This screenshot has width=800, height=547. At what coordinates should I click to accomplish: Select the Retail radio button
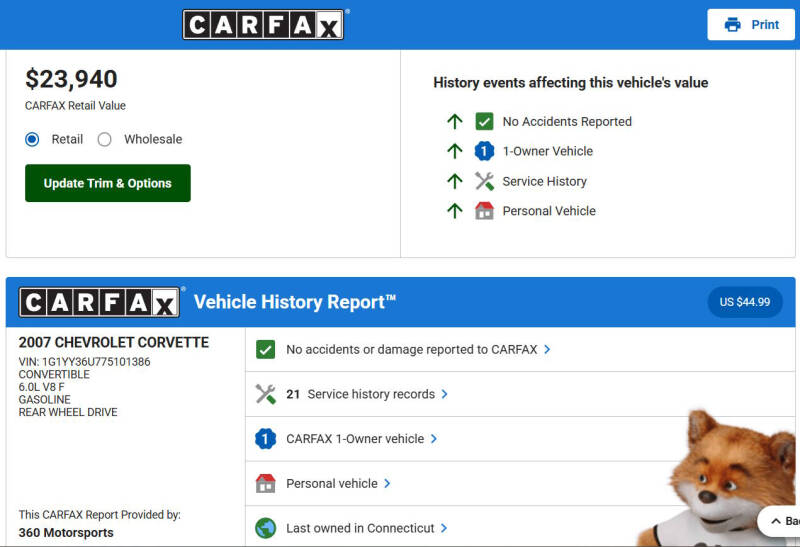pyautogui.click(x=32, y=139)
